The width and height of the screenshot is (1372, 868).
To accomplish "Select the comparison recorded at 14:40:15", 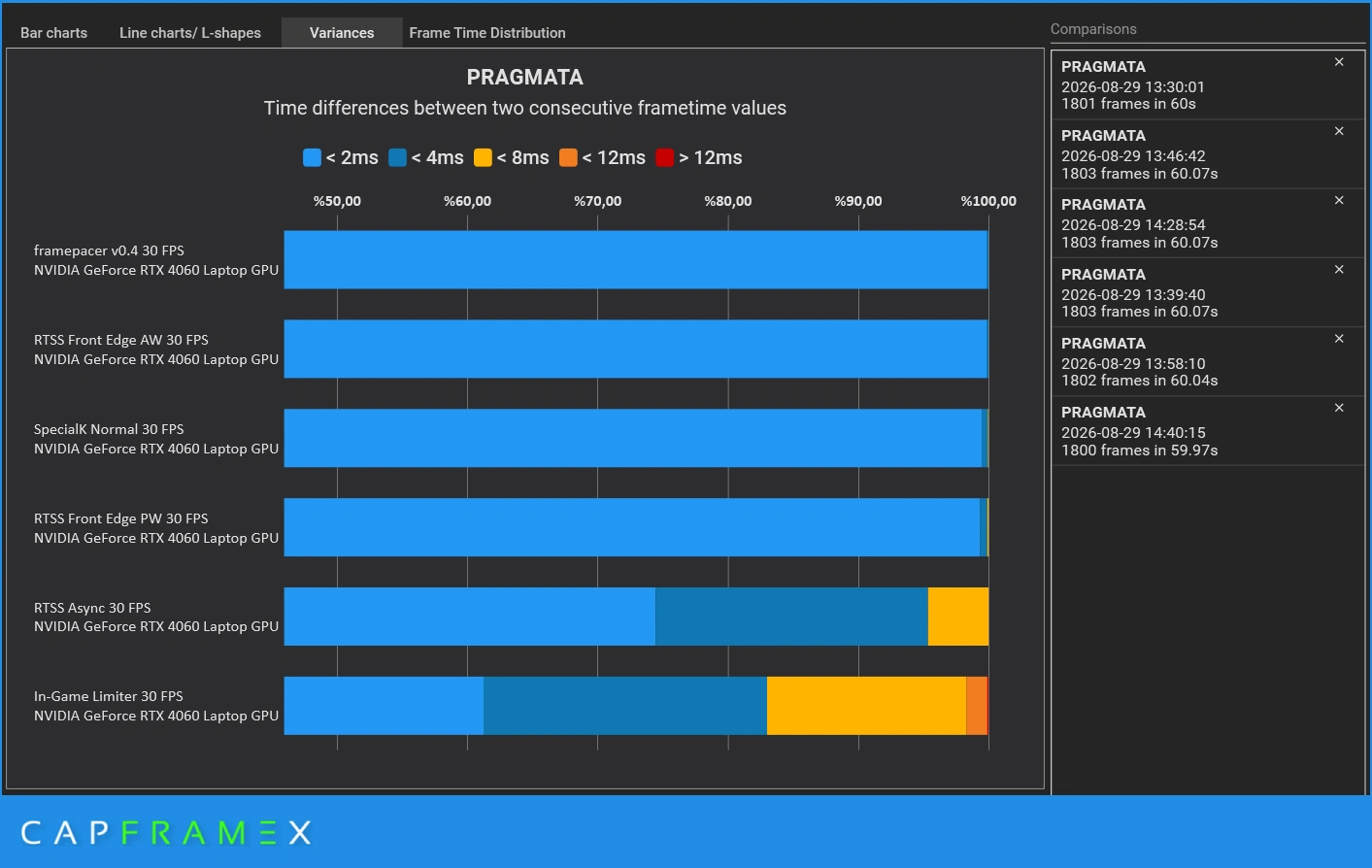I will 1208,431.
